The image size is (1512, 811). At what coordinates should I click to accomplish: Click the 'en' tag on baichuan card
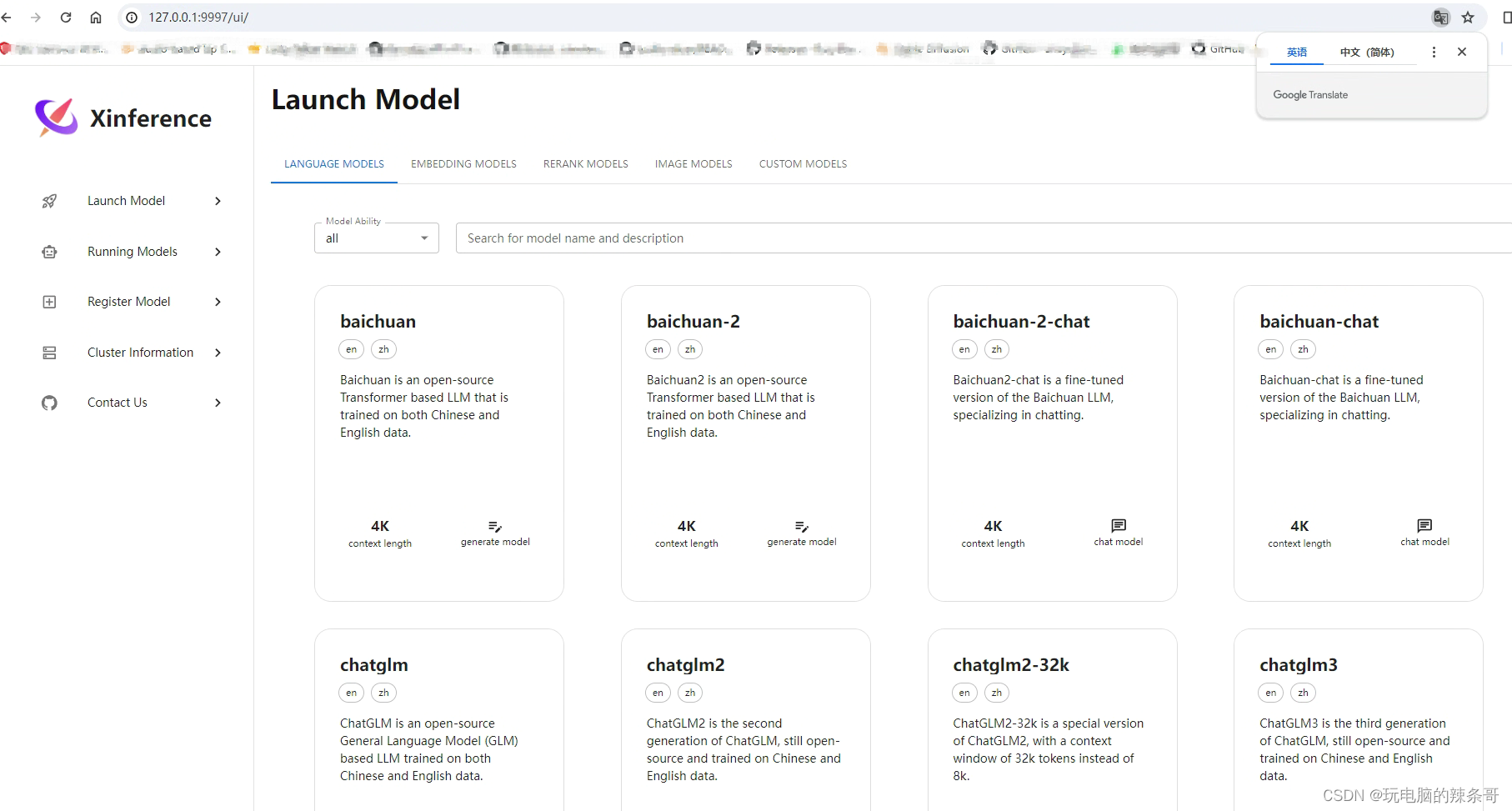[352, 349]
